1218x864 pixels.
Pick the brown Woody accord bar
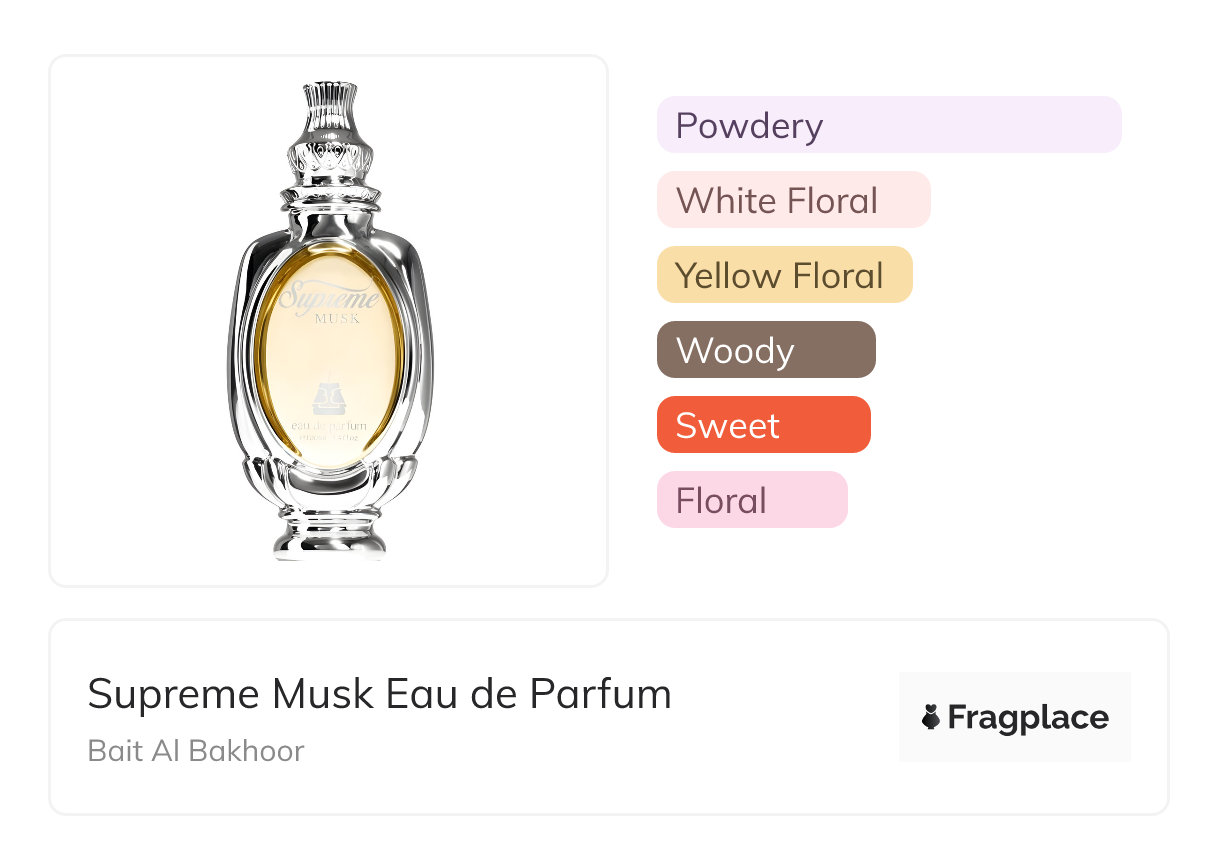click(x=765, y=350)
